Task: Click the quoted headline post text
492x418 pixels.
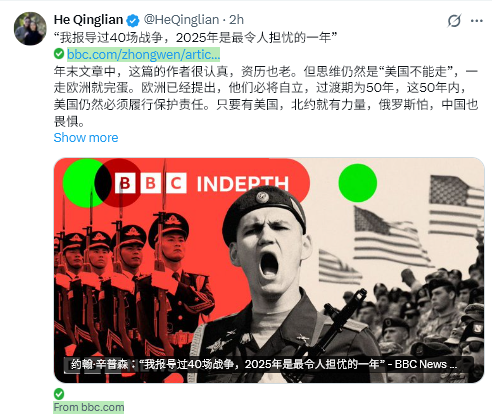Action: coord(195,38)
